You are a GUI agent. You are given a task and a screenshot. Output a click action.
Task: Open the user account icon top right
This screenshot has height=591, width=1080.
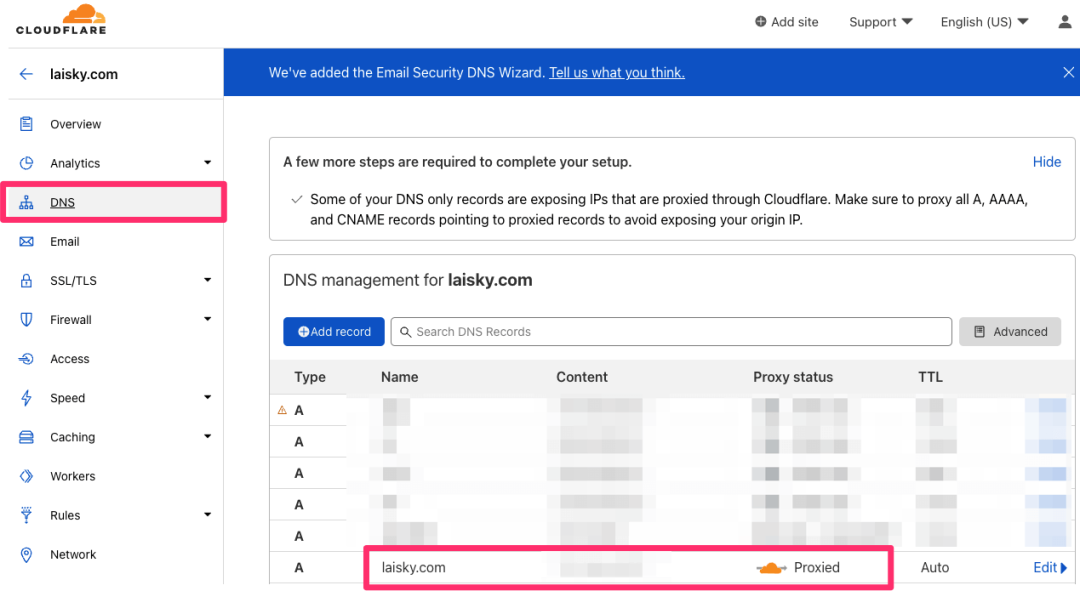pyautogui.click(x=1064, y=21)
